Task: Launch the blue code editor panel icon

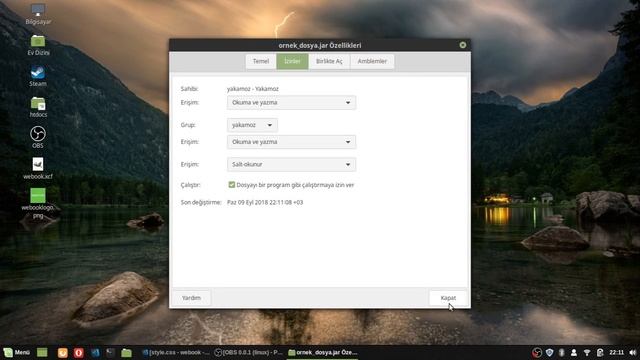Action: point(95,352)
